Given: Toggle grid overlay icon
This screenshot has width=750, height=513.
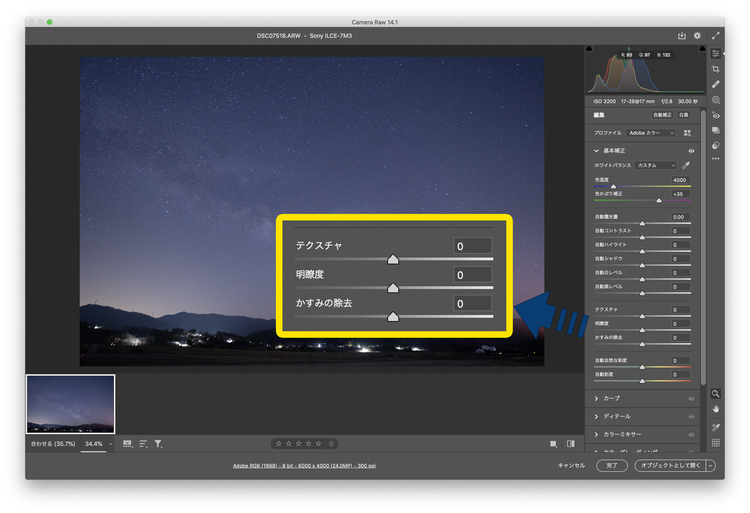Looking at the screenshot, I should click(716, 442).
